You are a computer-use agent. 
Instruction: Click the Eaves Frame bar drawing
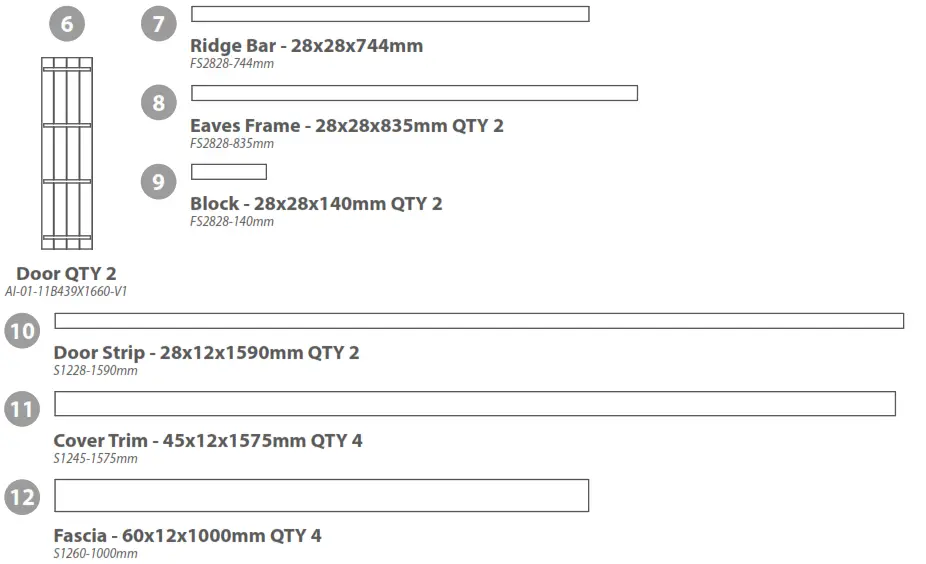(413, 93)
